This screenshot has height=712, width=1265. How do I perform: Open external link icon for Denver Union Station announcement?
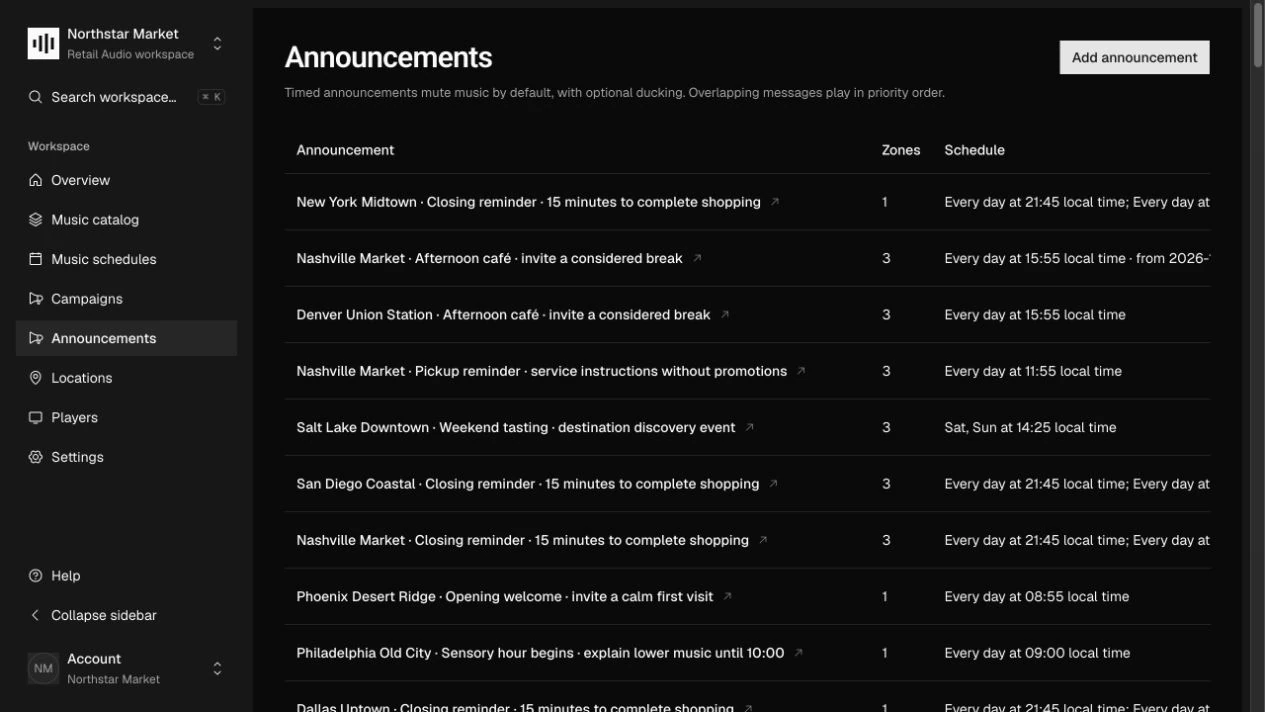[x=725, y=315]
